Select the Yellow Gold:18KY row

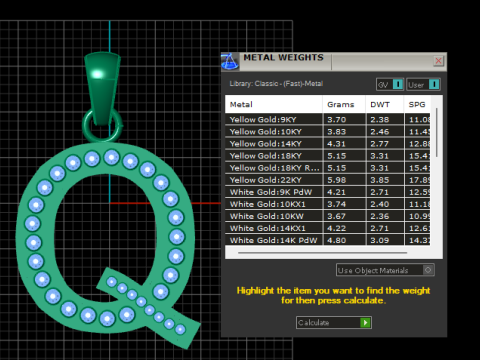point(327,156)
